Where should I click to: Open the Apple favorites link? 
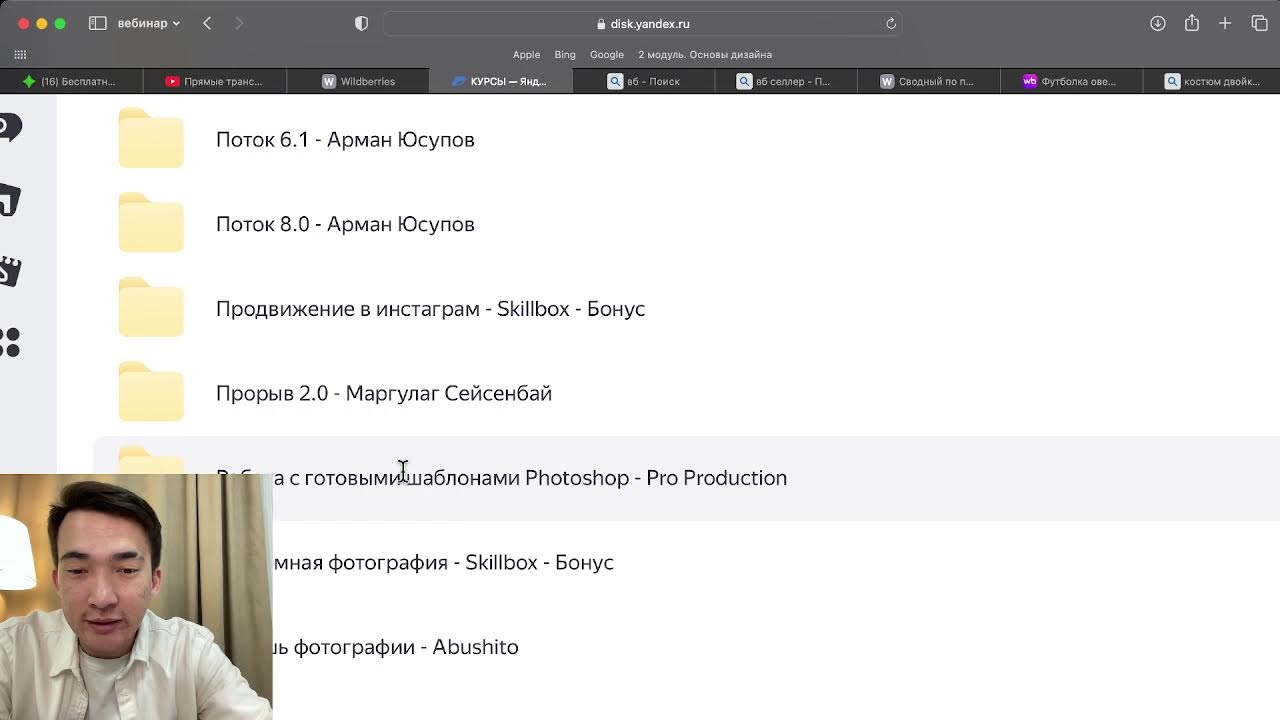[526, 55]
